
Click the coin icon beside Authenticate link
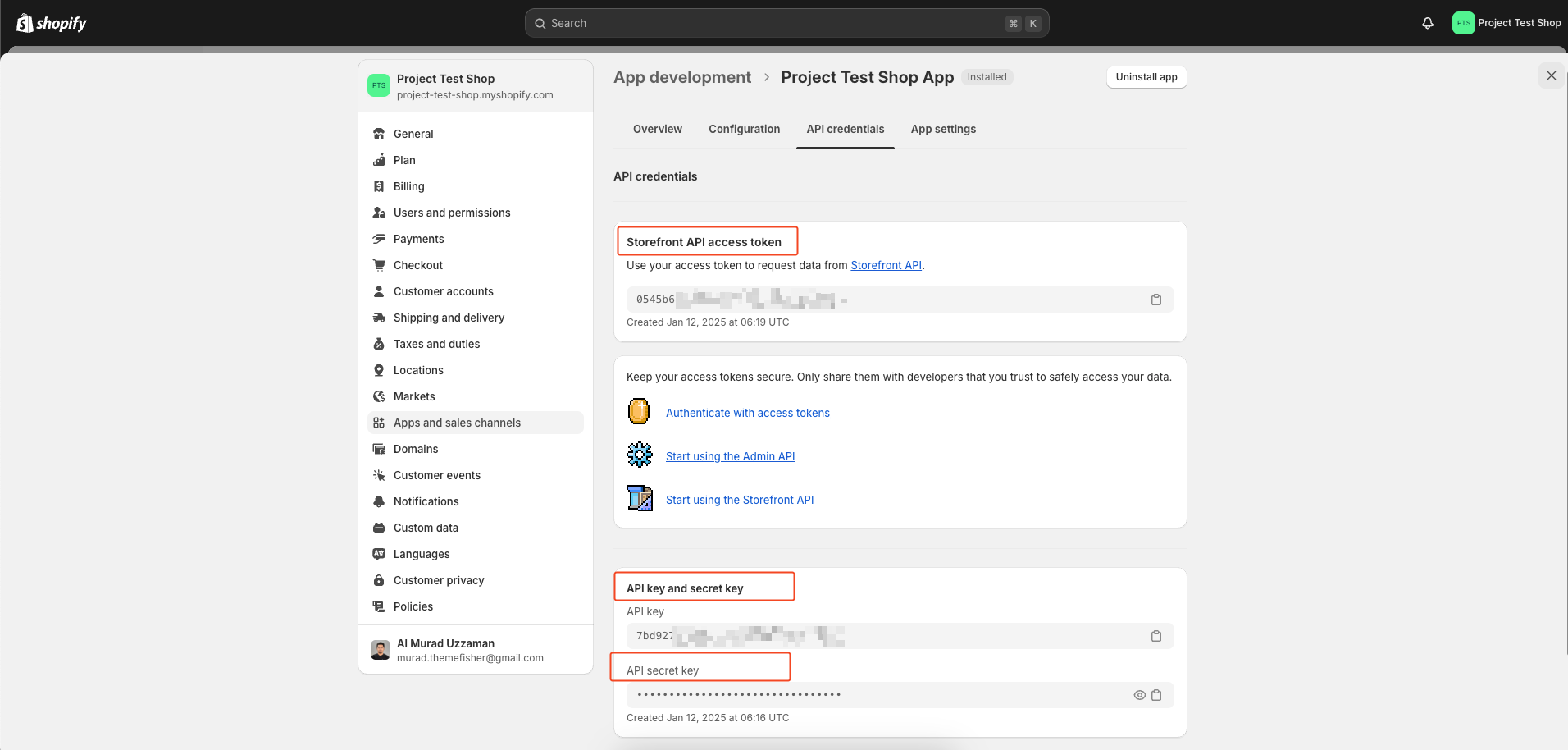click(x=639, y=411)
